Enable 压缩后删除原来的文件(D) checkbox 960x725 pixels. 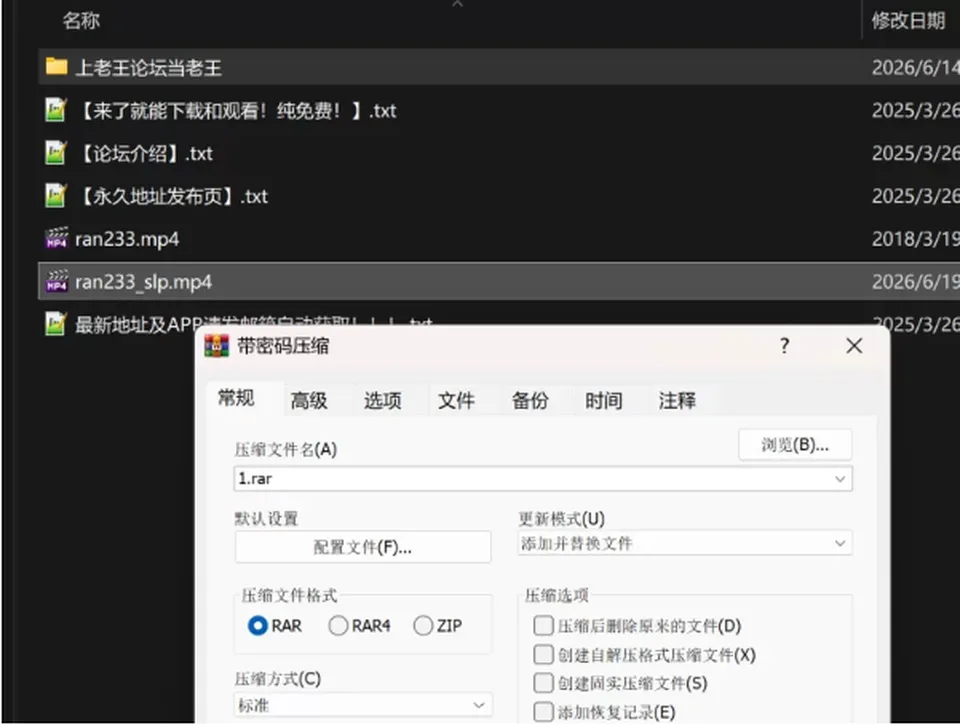pyautogui.click(x=543, y=626)
